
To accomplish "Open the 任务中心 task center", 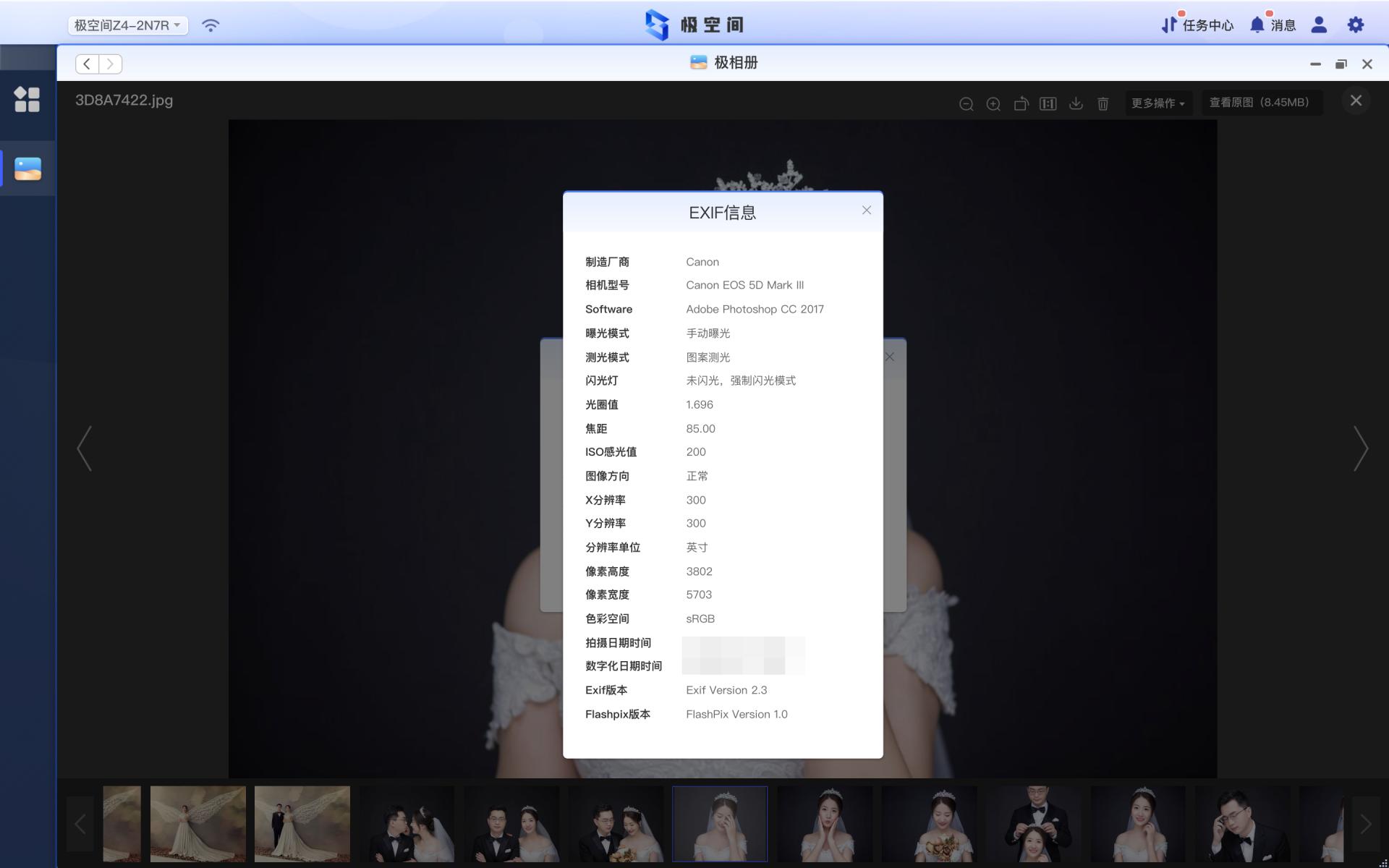I will (1197, 25).
